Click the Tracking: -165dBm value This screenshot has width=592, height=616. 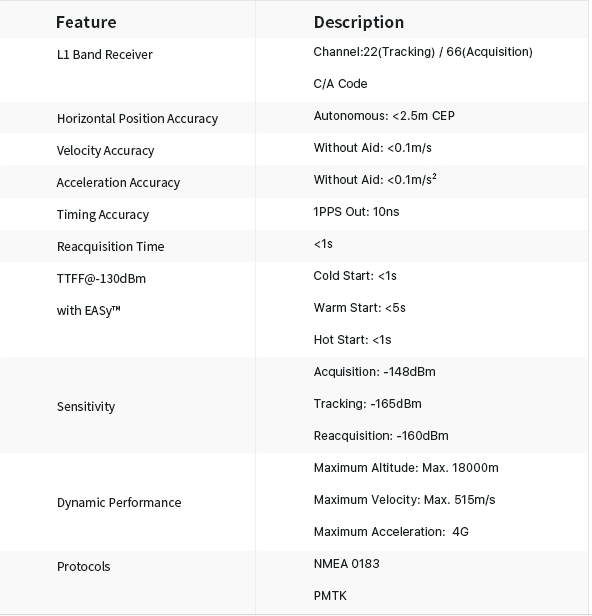(x=367, y=404)
